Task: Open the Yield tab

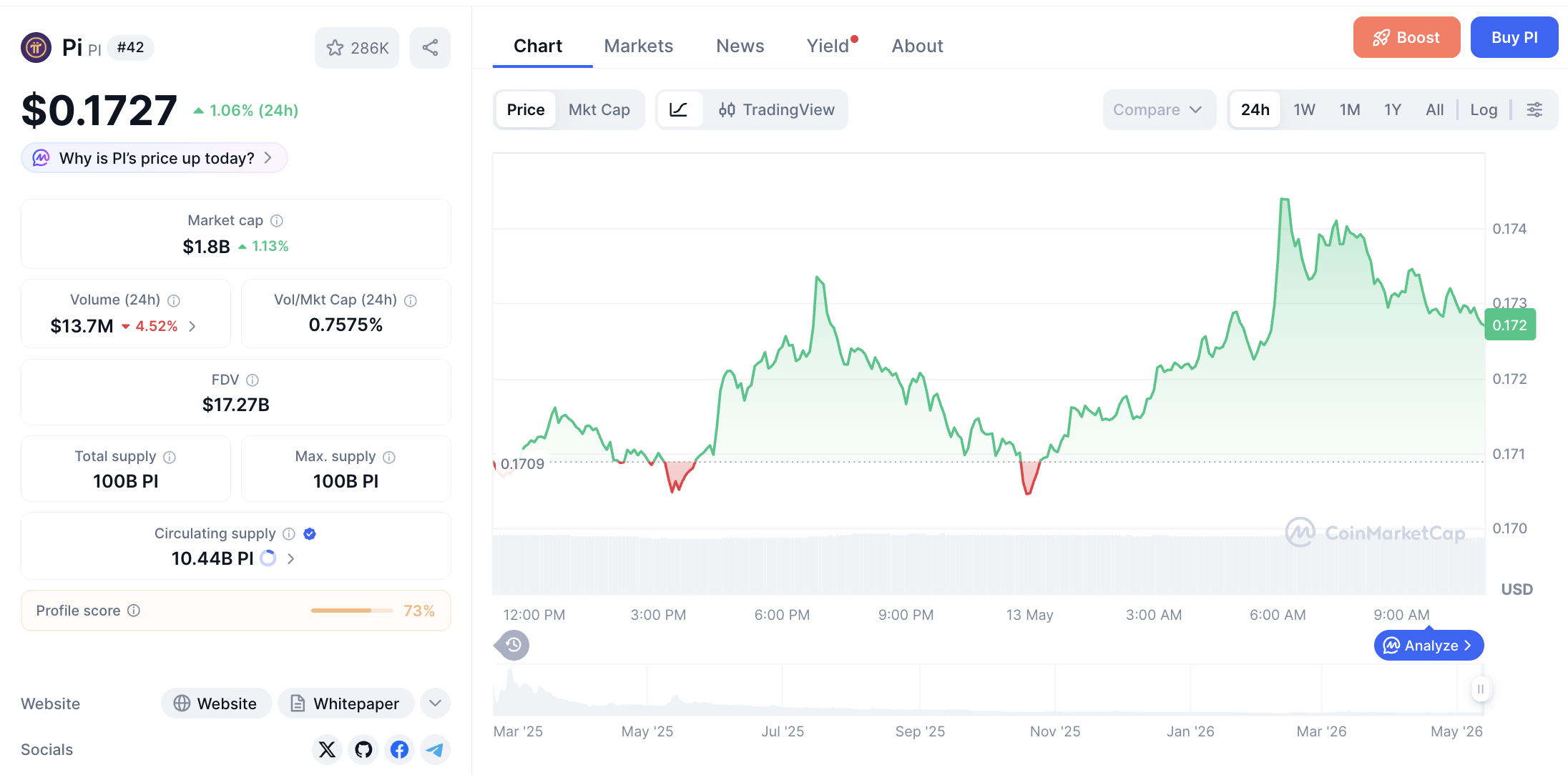Action: coord(828,46)
